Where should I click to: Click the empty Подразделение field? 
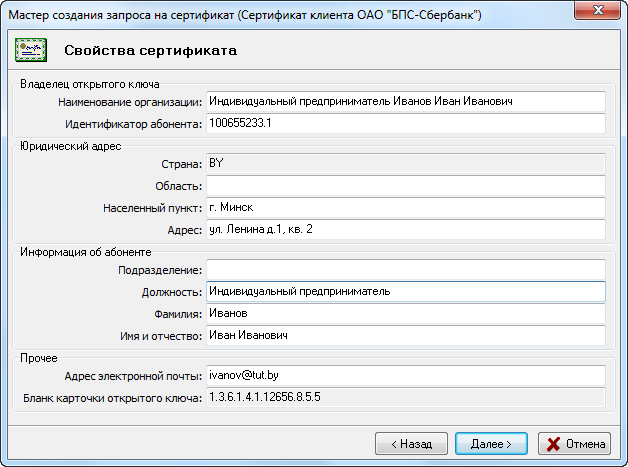pyautogui.click(x=405, y=270)
